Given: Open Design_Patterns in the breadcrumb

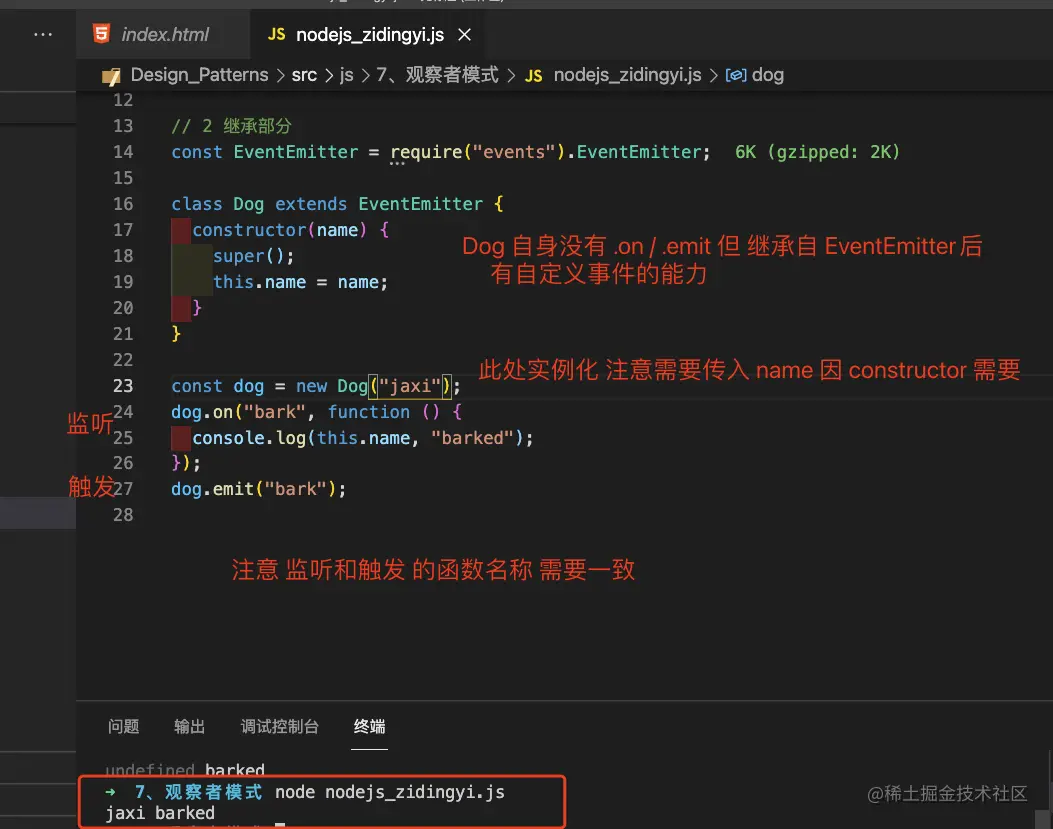Looking at the screenshot, I should tap(199, 75).
